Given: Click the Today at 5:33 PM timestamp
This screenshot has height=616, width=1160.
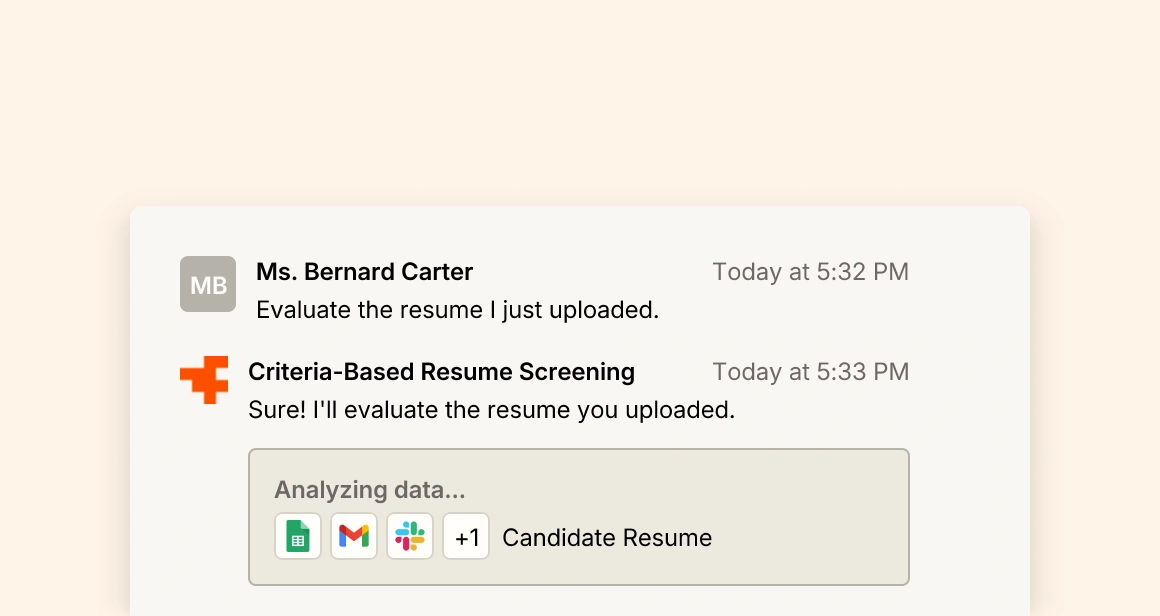Looking at the screenshot, I should [x=810, y=372].
